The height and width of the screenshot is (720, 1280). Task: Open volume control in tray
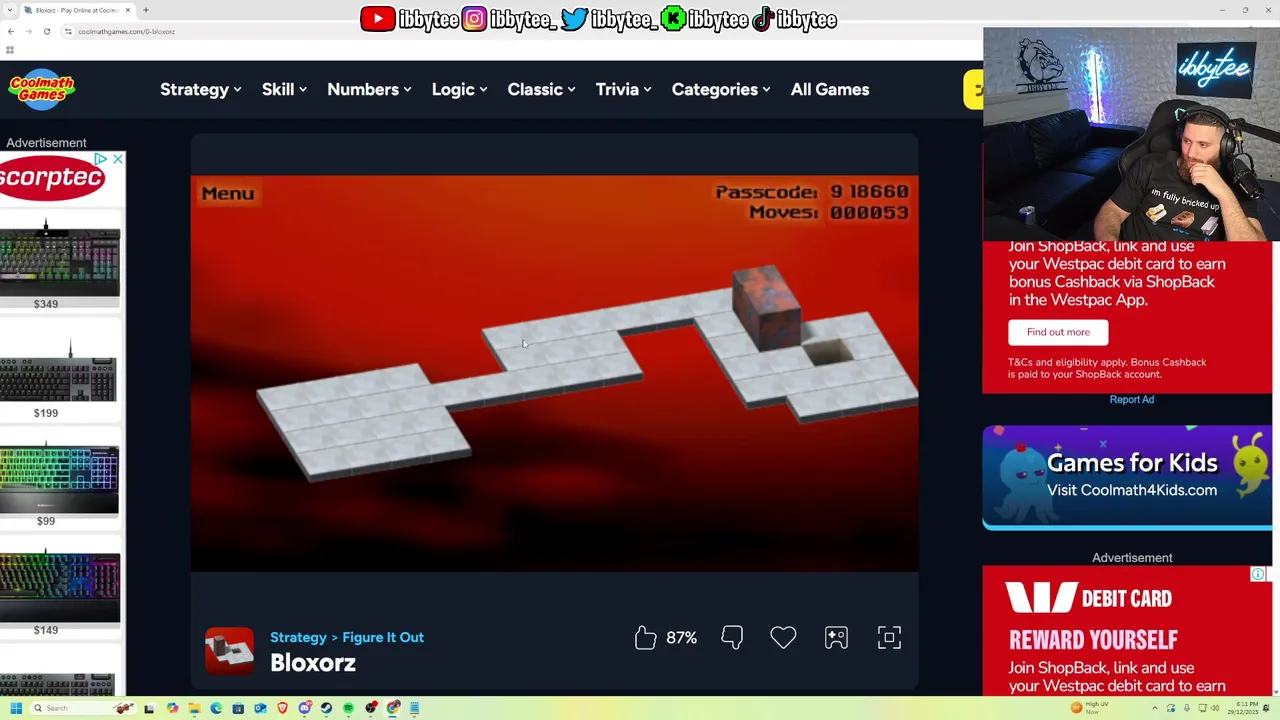(x=1215, y=708)
